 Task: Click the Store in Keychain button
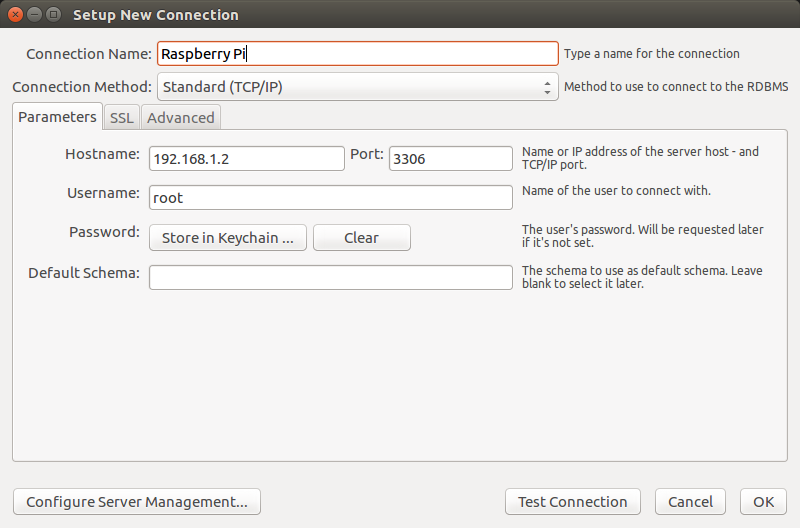228,238
